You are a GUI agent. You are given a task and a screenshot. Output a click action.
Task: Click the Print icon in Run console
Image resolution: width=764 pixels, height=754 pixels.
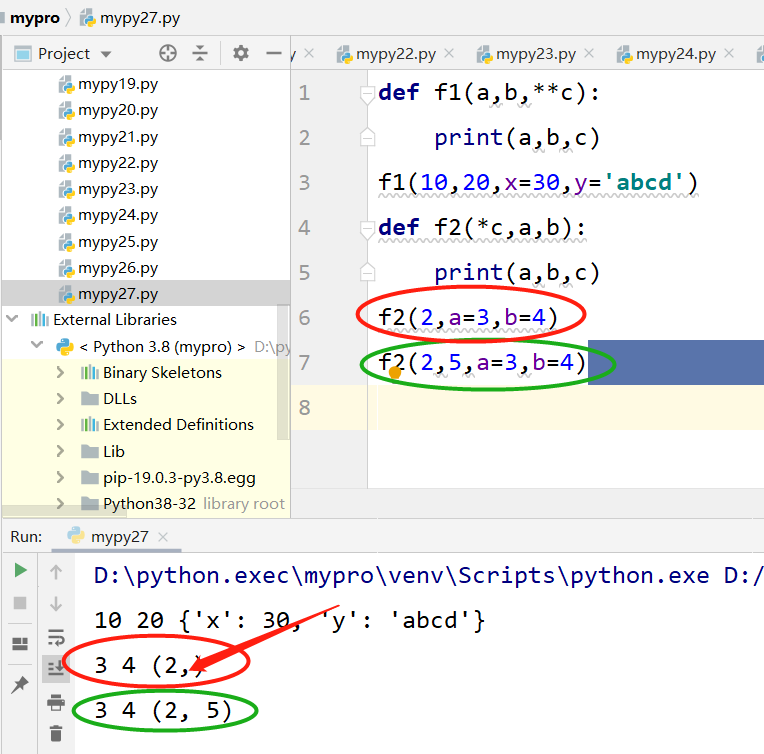click(56, 702)
